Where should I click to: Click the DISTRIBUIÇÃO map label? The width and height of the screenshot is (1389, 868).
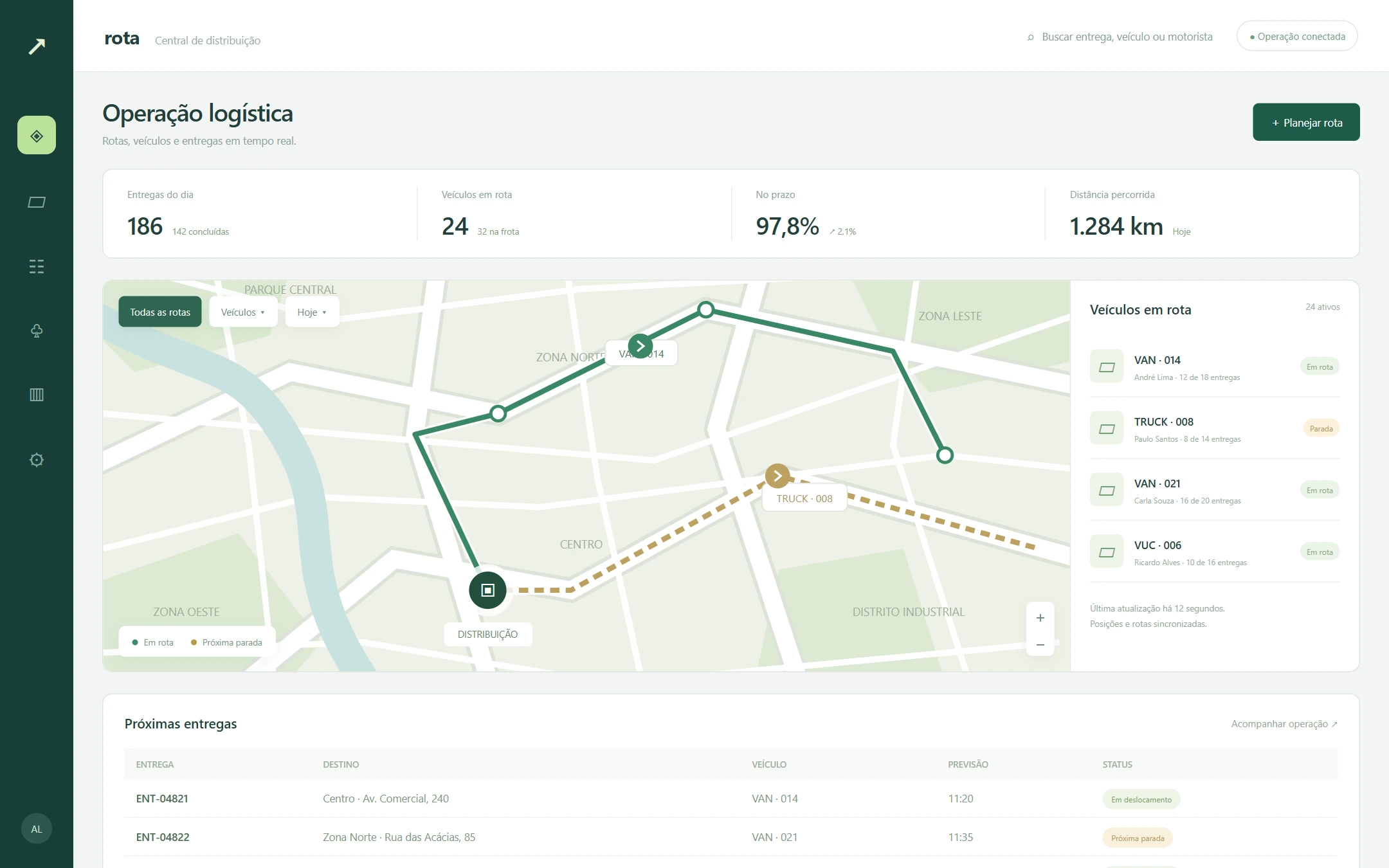(x=487, y=634)
